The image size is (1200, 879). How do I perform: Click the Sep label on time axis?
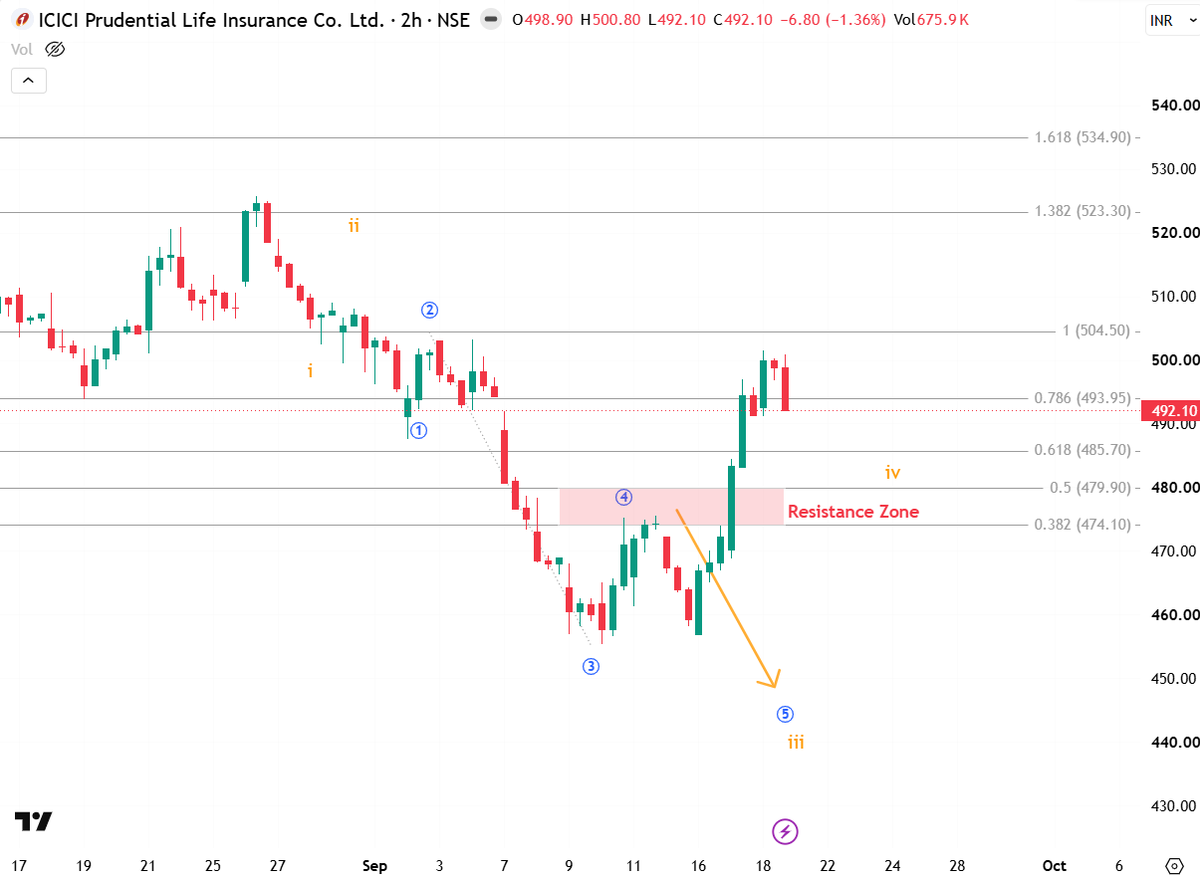[376, 865]
